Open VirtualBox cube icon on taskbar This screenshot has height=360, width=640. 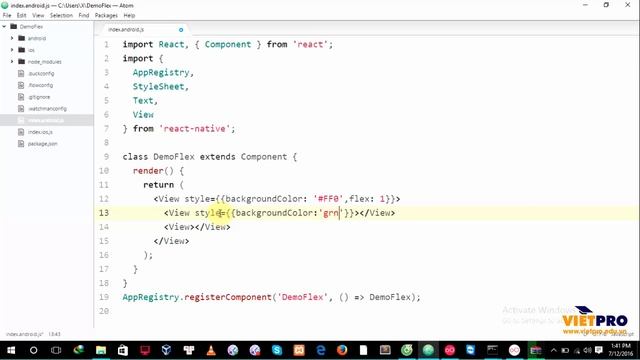pos(166,350)
